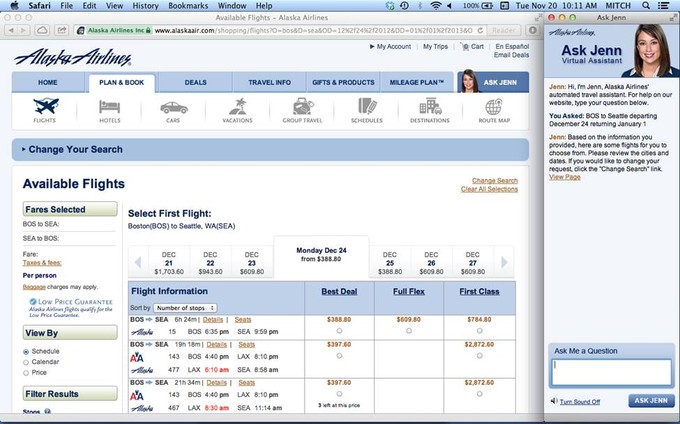
Task: Reload the page via address bar icon
Action: pyautogui.click(x=480, y=30)
